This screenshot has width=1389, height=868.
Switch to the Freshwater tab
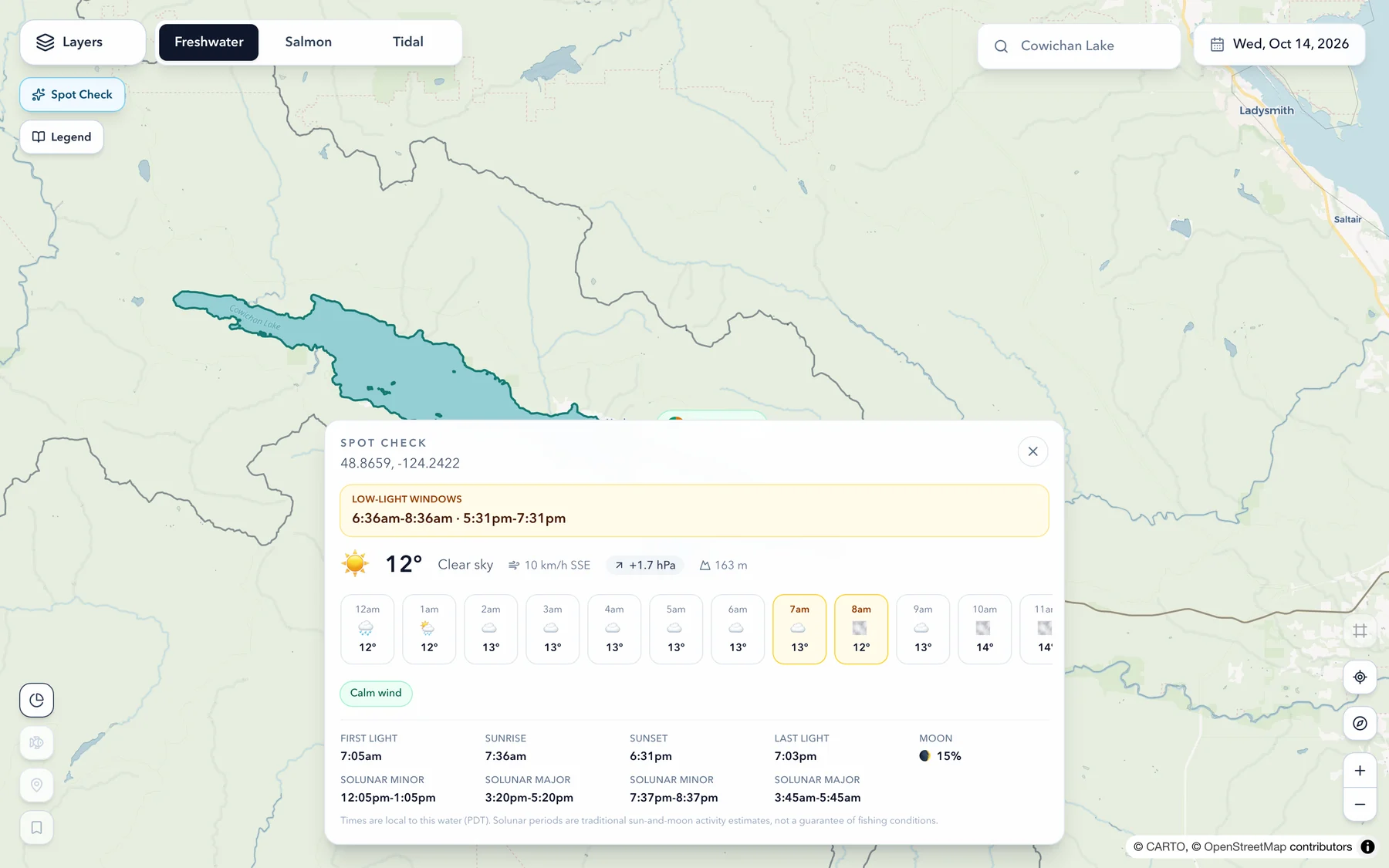(208, 42)
